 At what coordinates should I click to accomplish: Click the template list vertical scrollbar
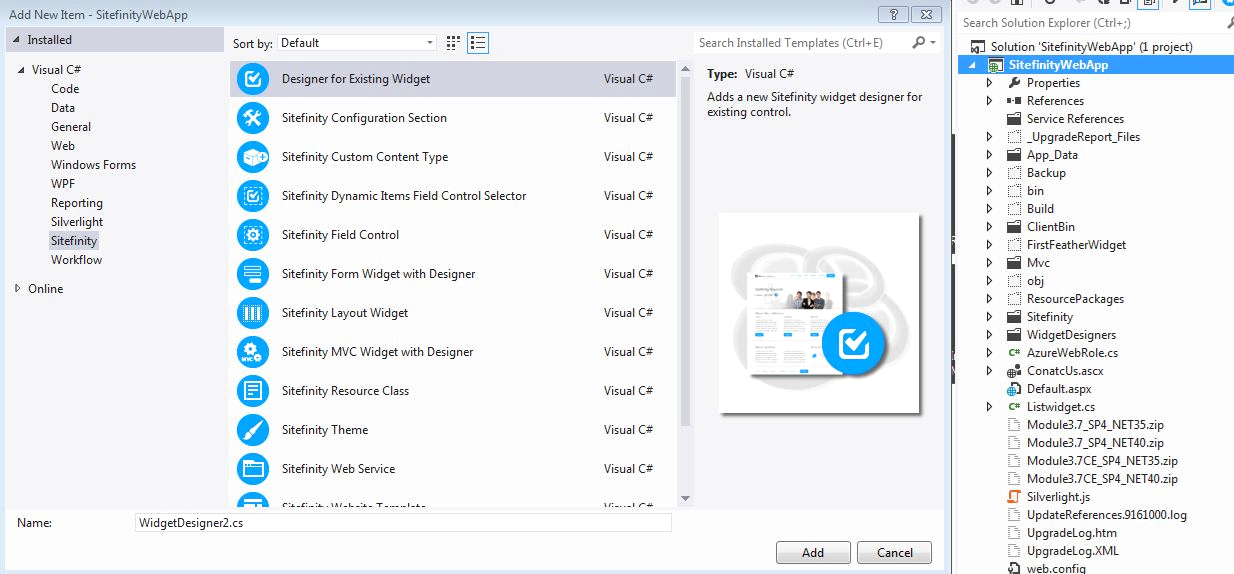click(685, 250)
